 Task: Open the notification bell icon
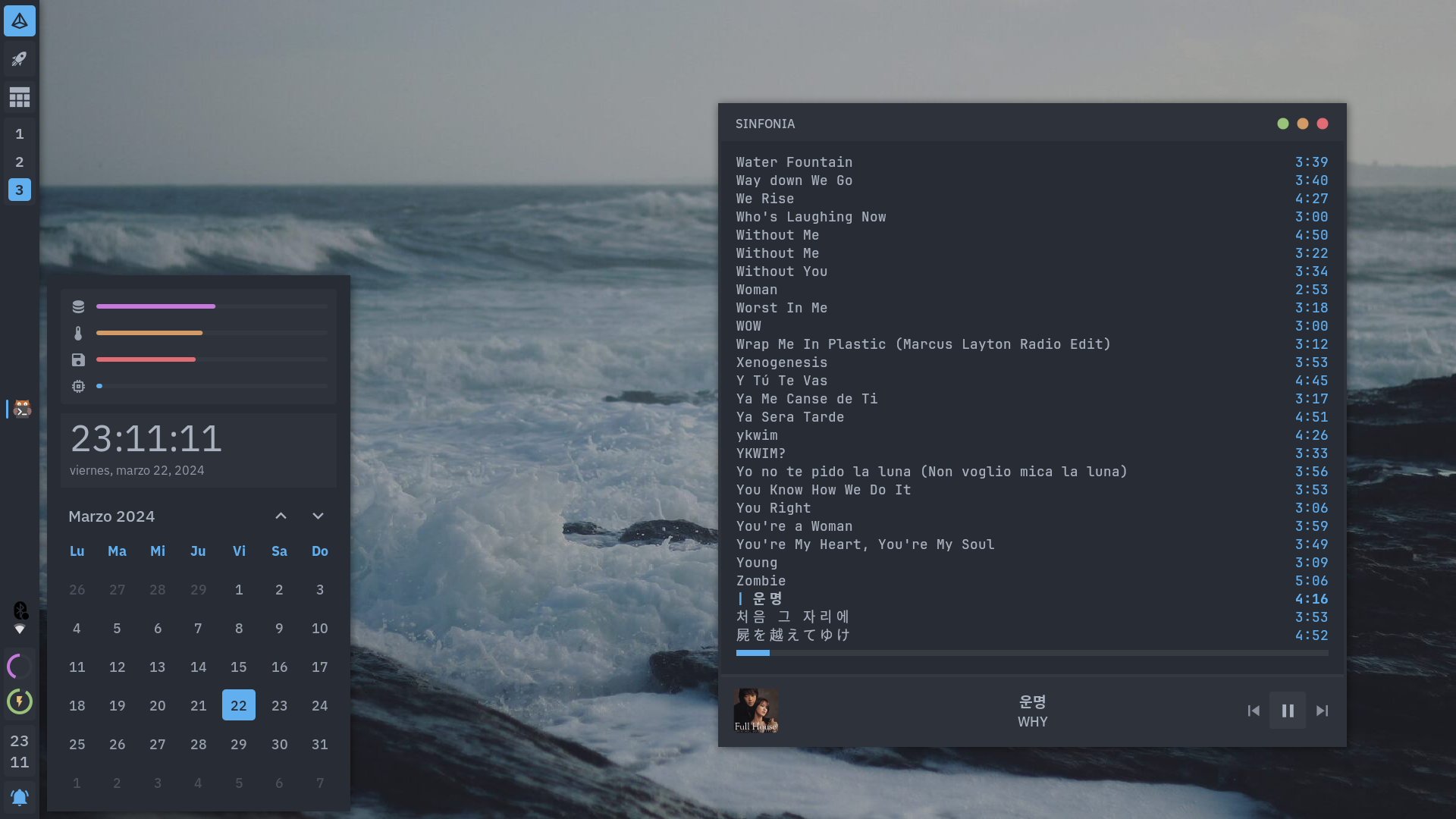20,797
